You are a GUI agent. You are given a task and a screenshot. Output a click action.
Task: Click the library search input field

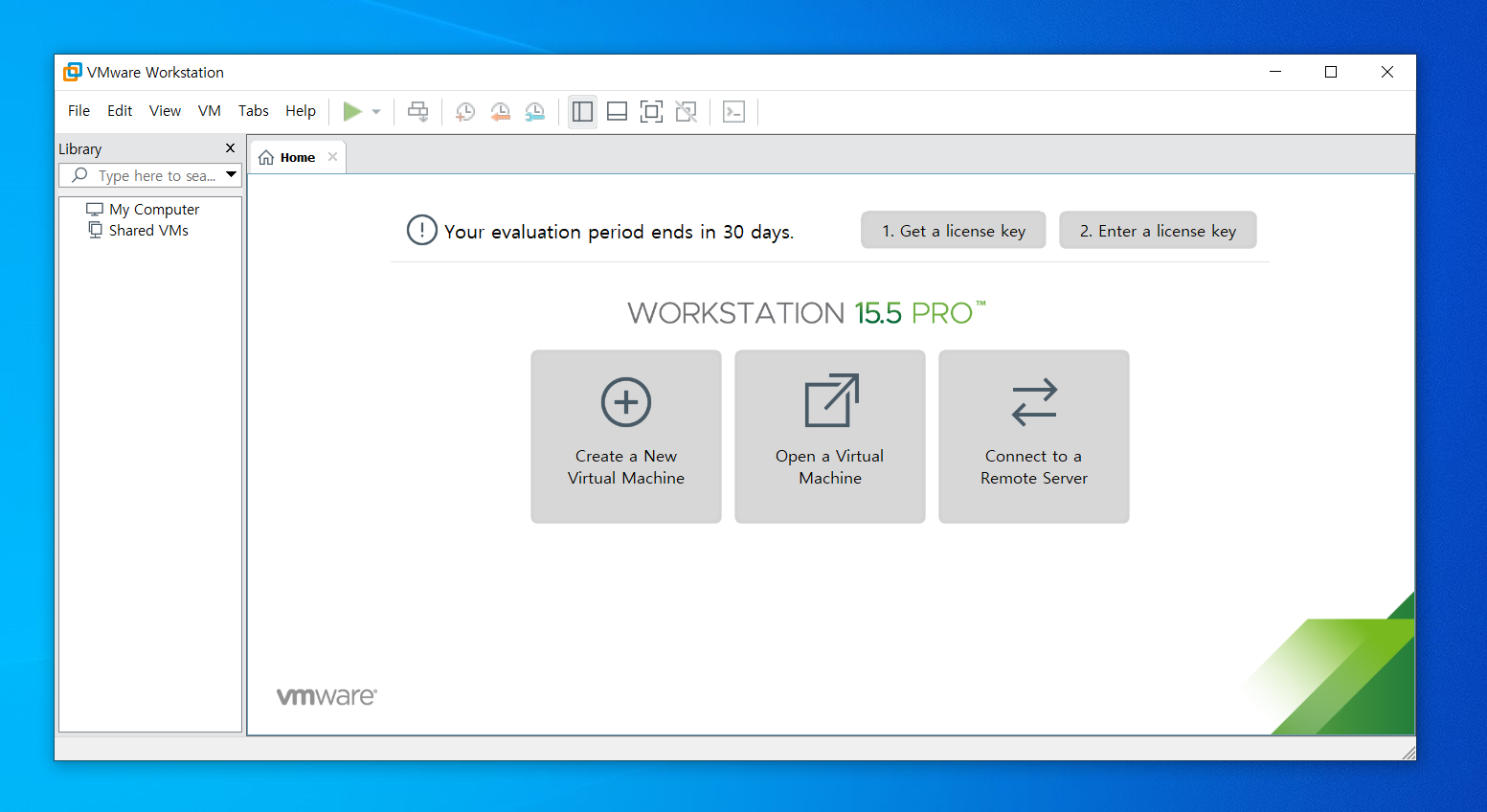(150, 175)
